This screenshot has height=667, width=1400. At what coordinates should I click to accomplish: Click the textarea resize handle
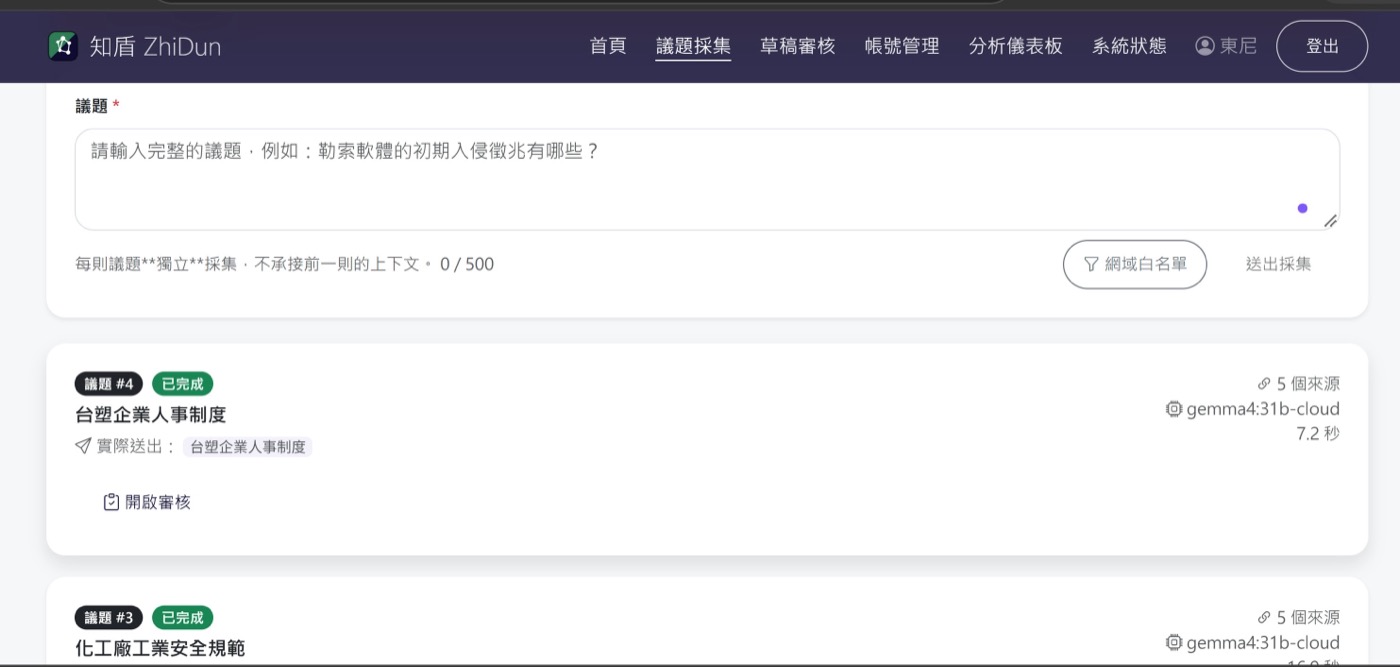pyautogui.click(x=1330, y=221)
